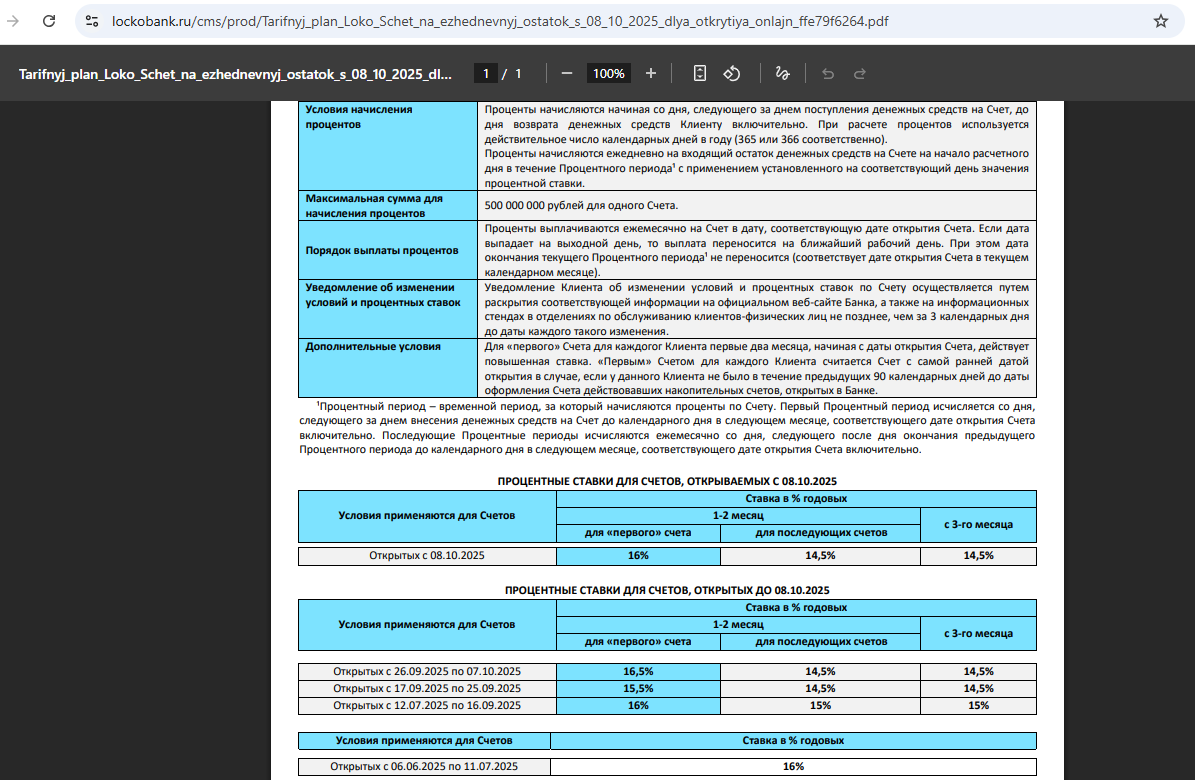Click the redo arrow in PDF toolbar
1195x780 pixels.
[859, 73]
